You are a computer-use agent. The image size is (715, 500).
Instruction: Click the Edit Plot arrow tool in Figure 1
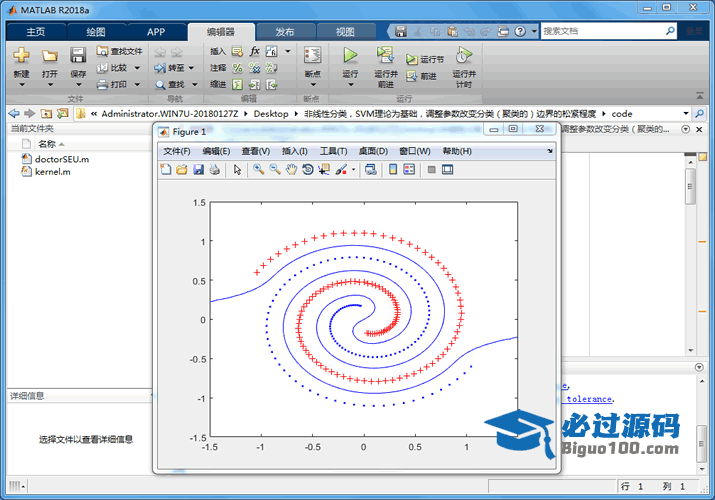[237, 170]
